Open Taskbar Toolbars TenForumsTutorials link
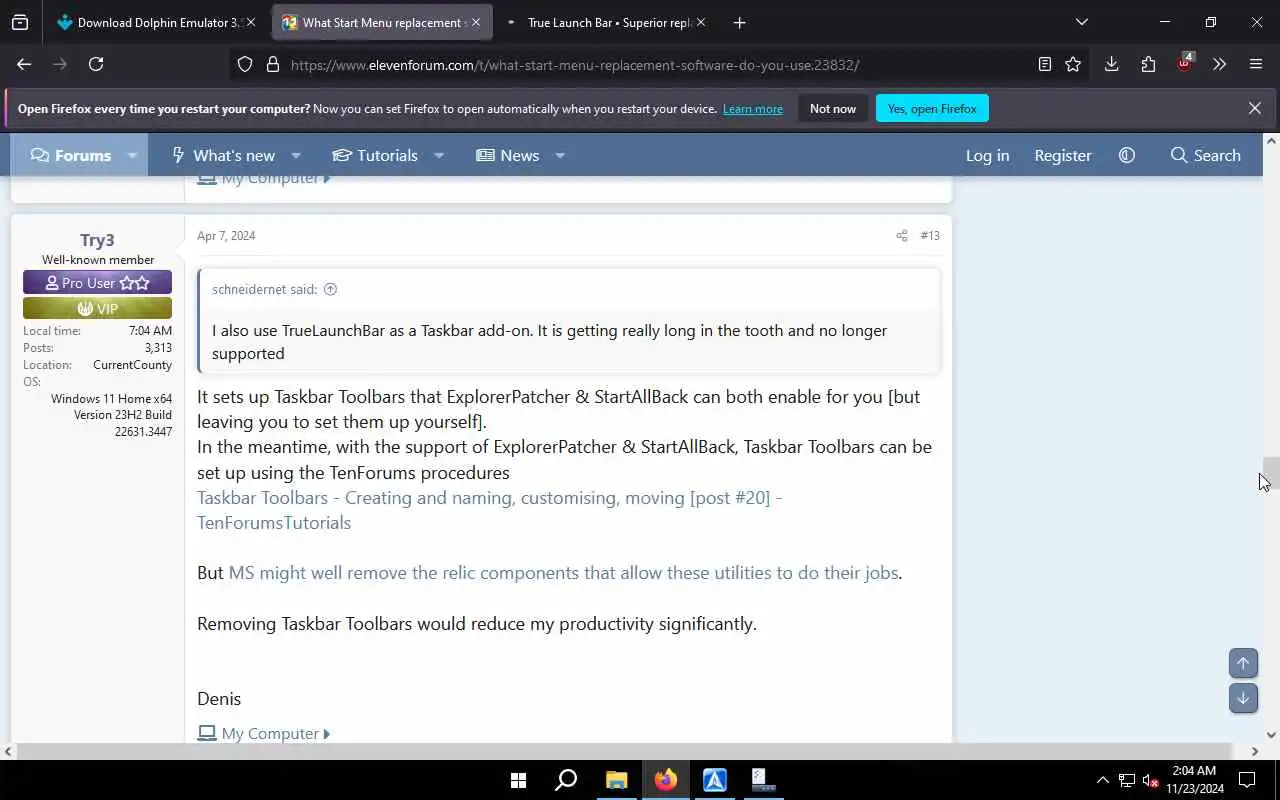 click(x=489, y=510)
